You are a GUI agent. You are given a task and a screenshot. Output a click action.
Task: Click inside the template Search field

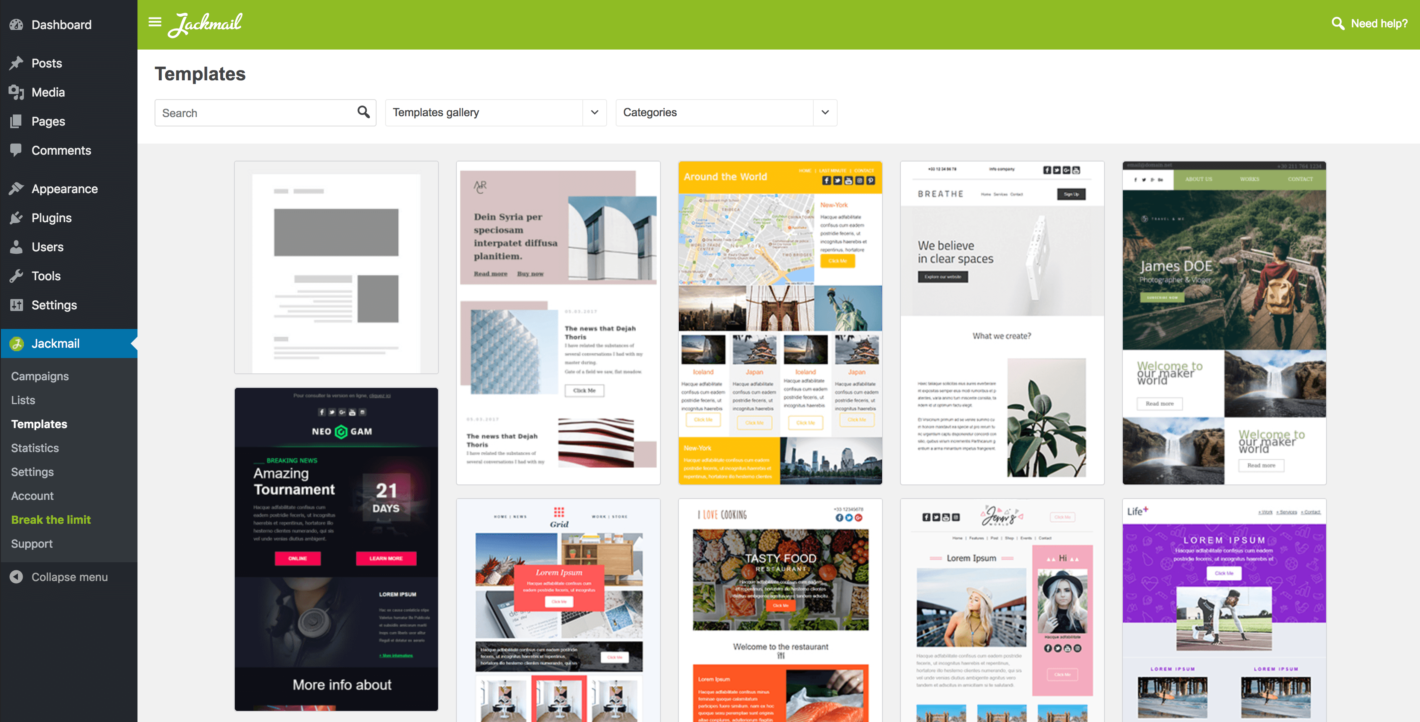(250, 112)
